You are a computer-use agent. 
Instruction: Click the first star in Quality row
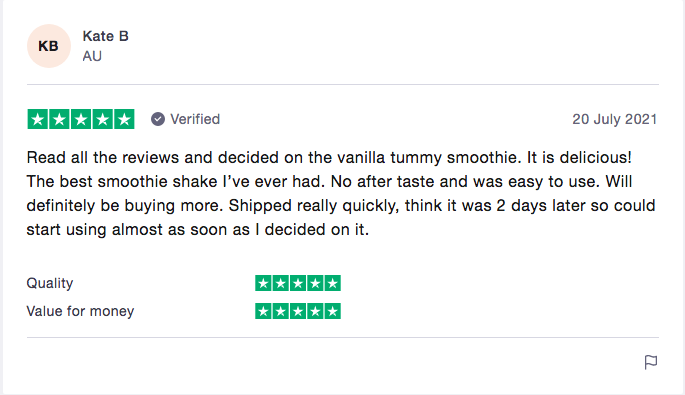[x=263, y=283]
